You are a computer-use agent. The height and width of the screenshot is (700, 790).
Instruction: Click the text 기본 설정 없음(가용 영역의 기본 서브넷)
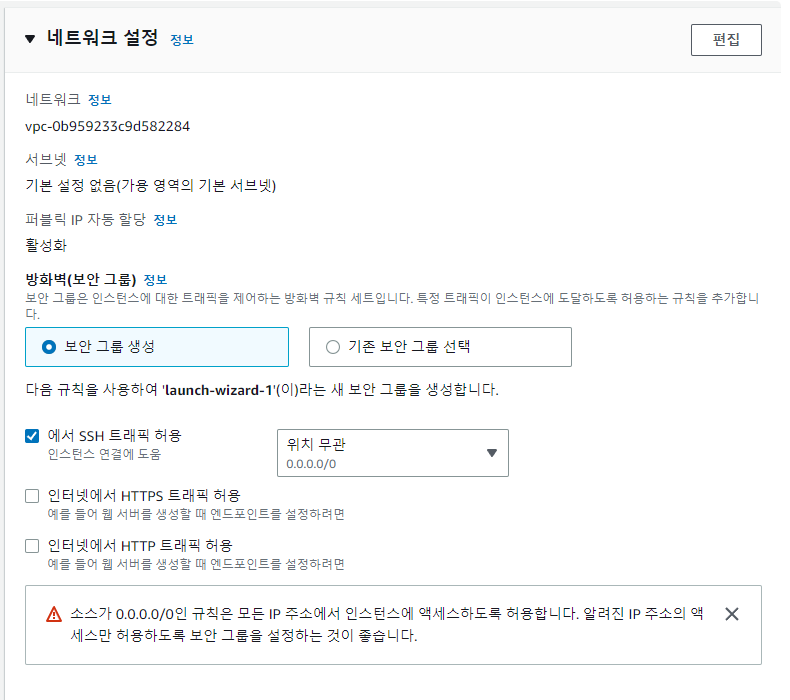(151, 186)
